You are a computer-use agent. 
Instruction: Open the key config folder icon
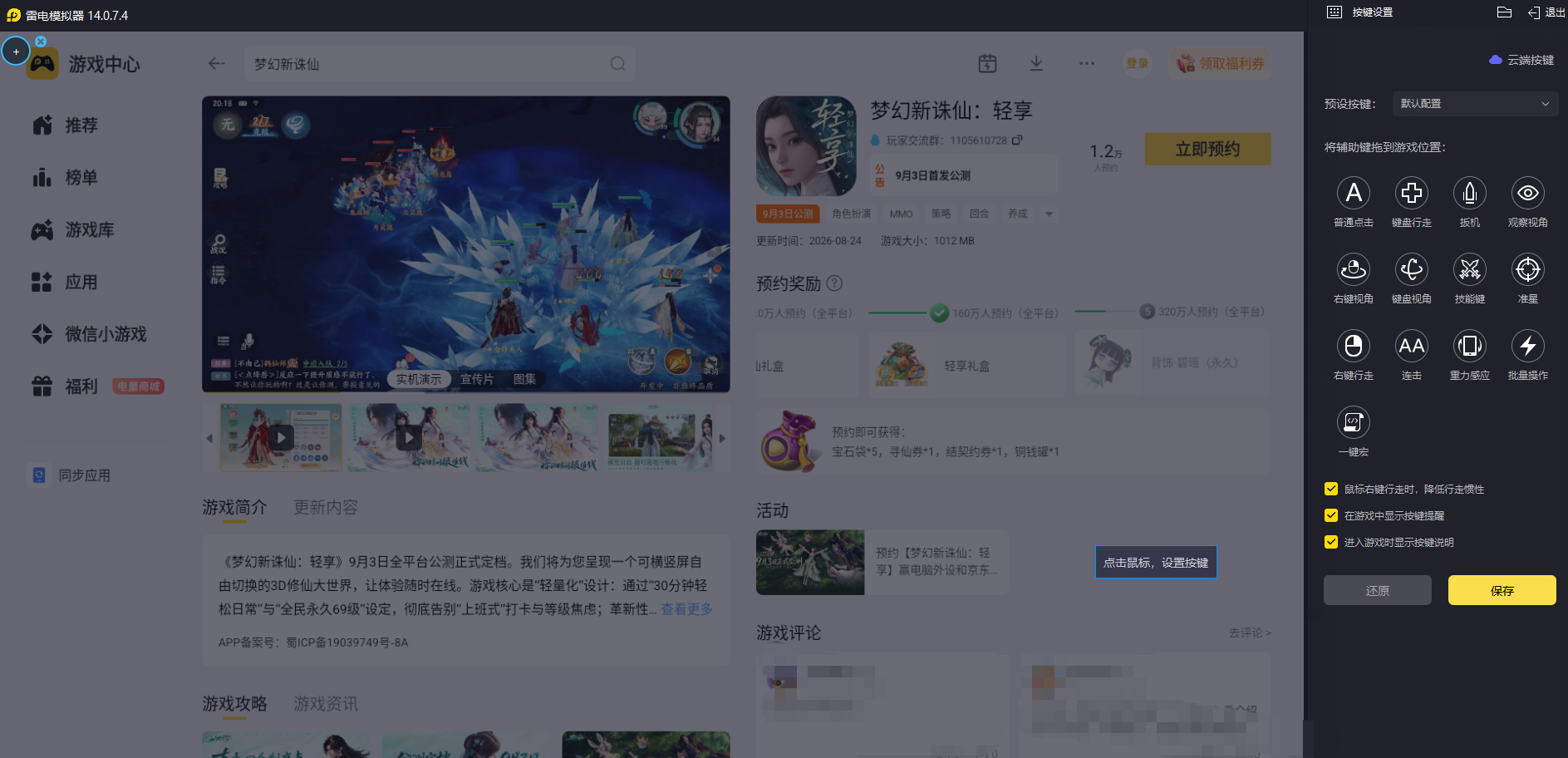pyautogui.click(x=1504, y=12)
